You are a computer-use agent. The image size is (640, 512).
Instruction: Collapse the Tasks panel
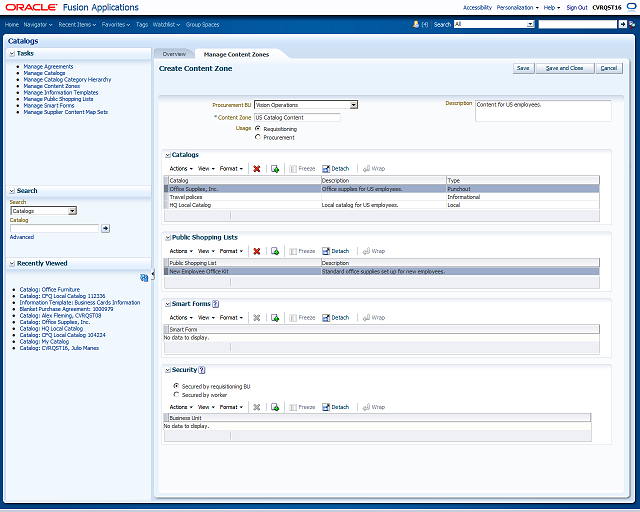tap(12, 53)
